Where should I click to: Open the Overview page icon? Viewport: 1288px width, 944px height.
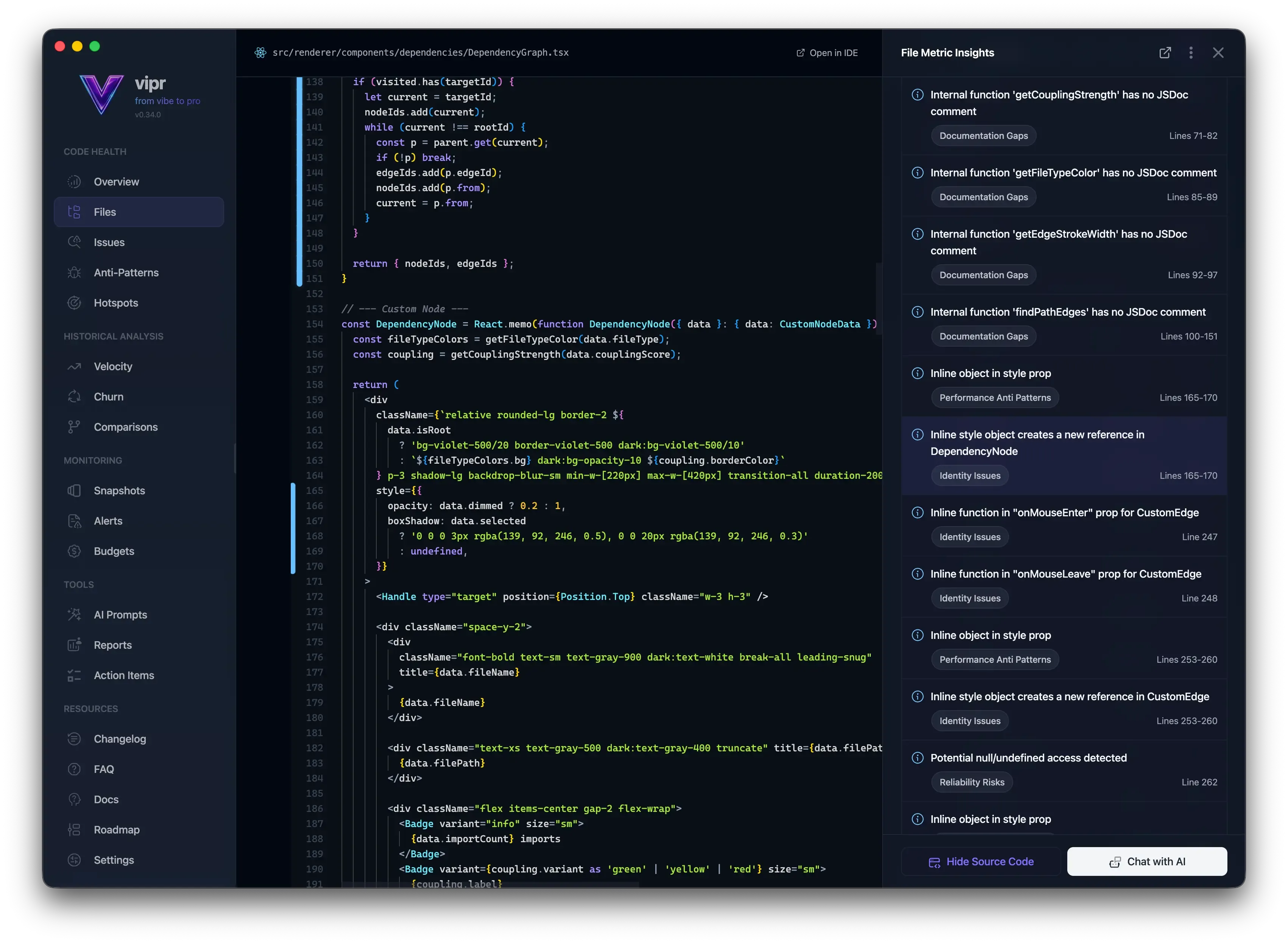pos(74,182)
